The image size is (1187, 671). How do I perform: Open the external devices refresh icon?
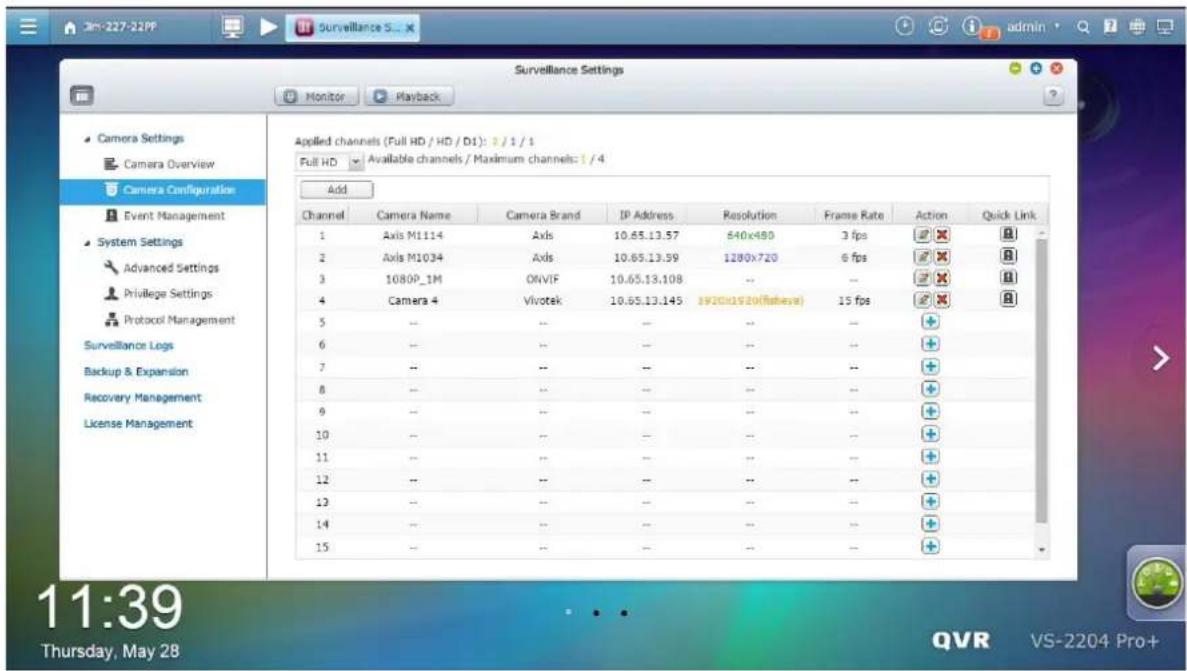938,26
